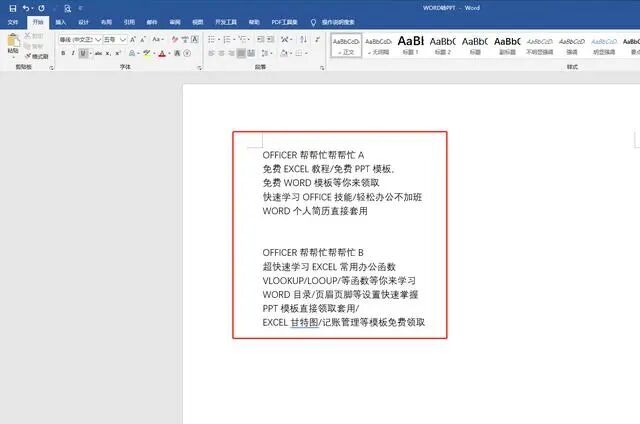Viewport: 640px width, 424px height.
Task: Switch to the Insert (插入) tab
Action: pyautogui.click(x=60, y=22)
